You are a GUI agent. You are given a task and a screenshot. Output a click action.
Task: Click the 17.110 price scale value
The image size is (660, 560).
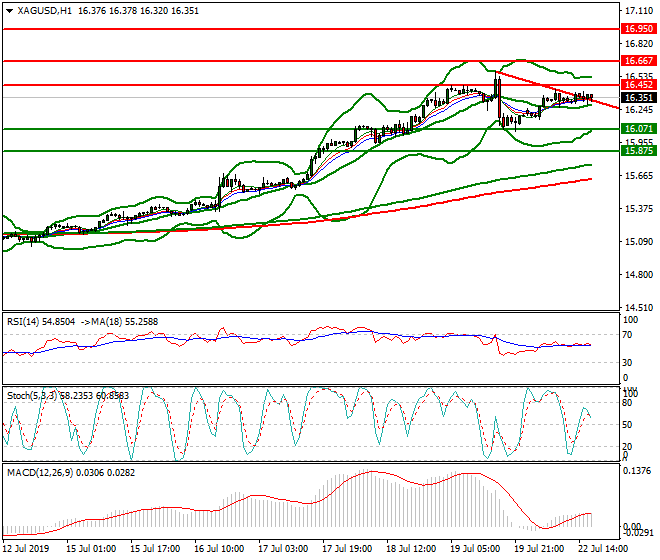point(639,11)
